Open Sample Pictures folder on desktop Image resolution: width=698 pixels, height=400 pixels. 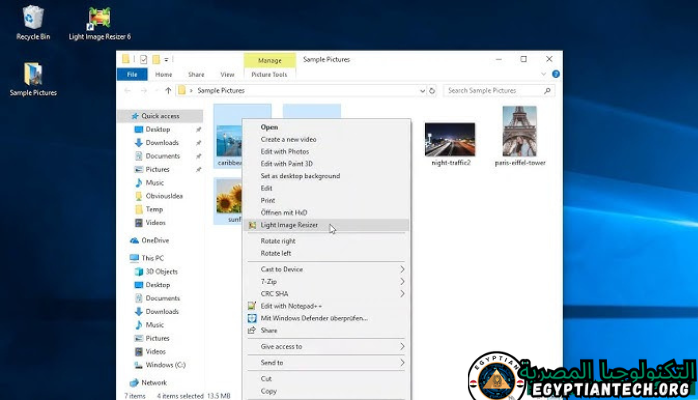33,76
